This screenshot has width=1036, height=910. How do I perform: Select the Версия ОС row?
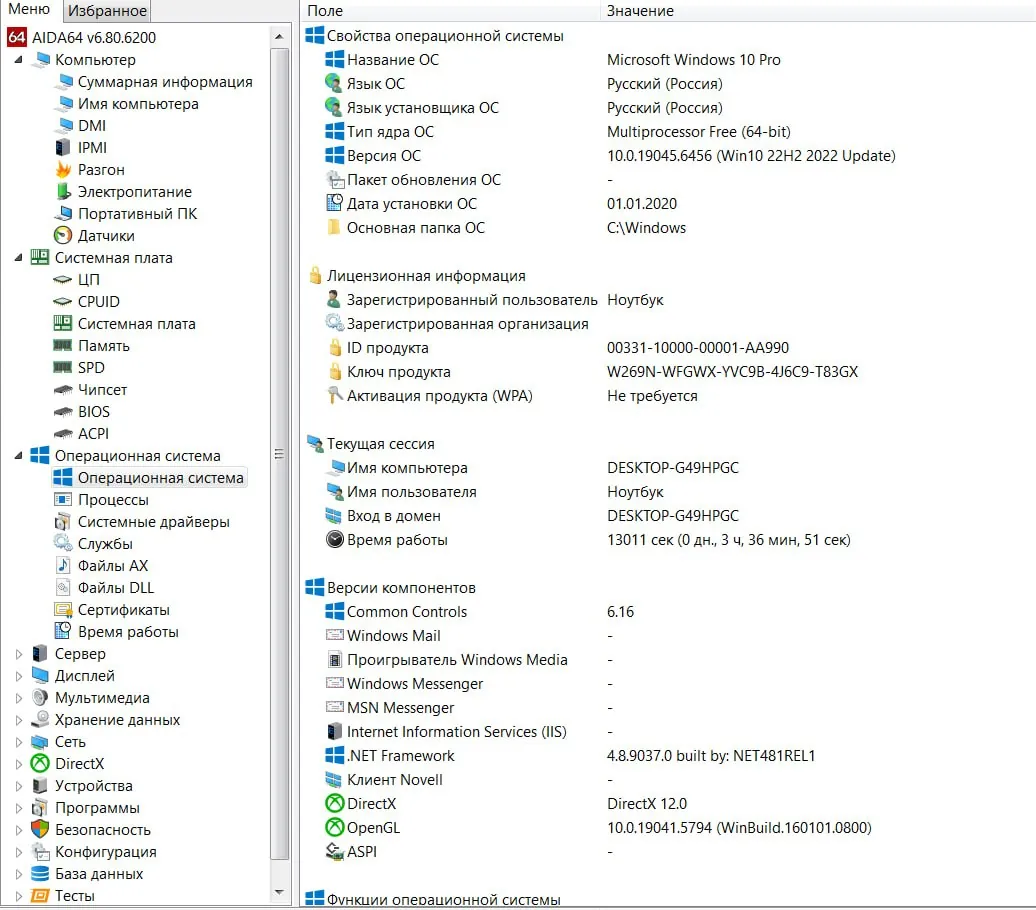coord(669,155)
